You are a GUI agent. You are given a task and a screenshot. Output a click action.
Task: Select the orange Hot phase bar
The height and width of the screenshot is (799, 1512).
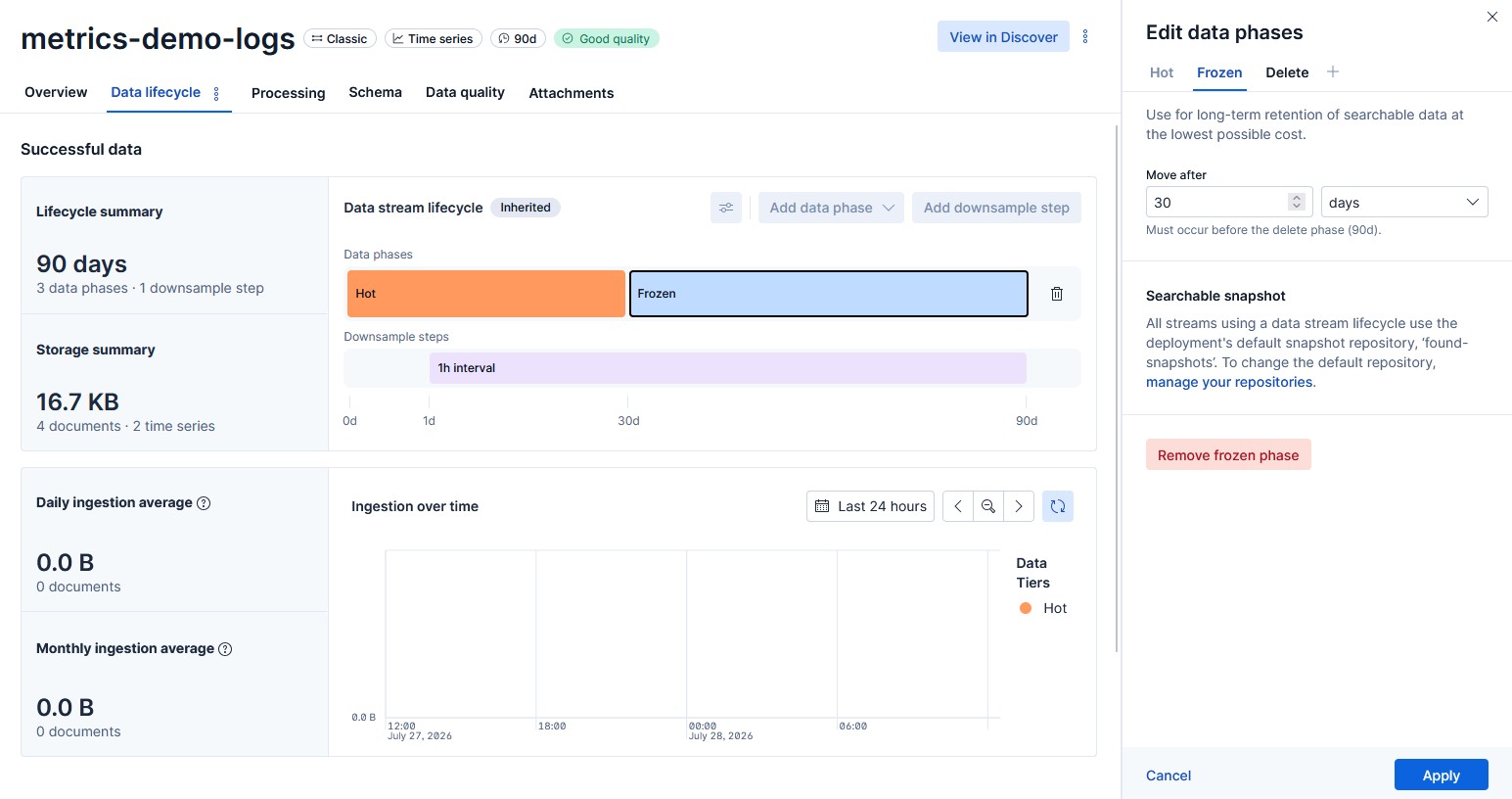click(486, 294)
